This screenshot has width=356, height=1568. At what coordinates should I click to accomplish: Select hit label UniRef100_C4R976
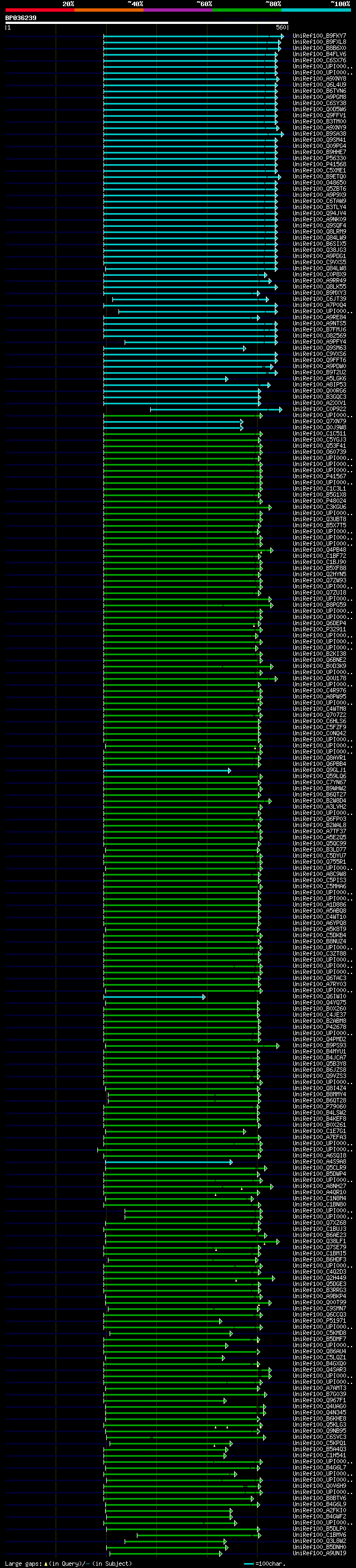(319, 690)
